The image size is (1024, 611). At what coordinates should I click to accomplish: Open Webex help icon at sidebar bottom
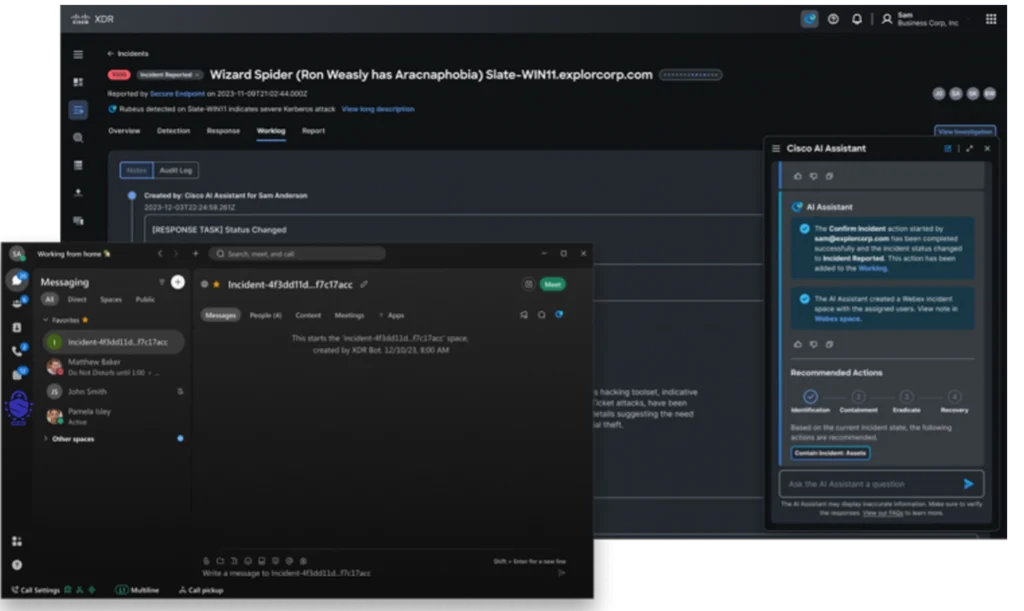[17, 565]
